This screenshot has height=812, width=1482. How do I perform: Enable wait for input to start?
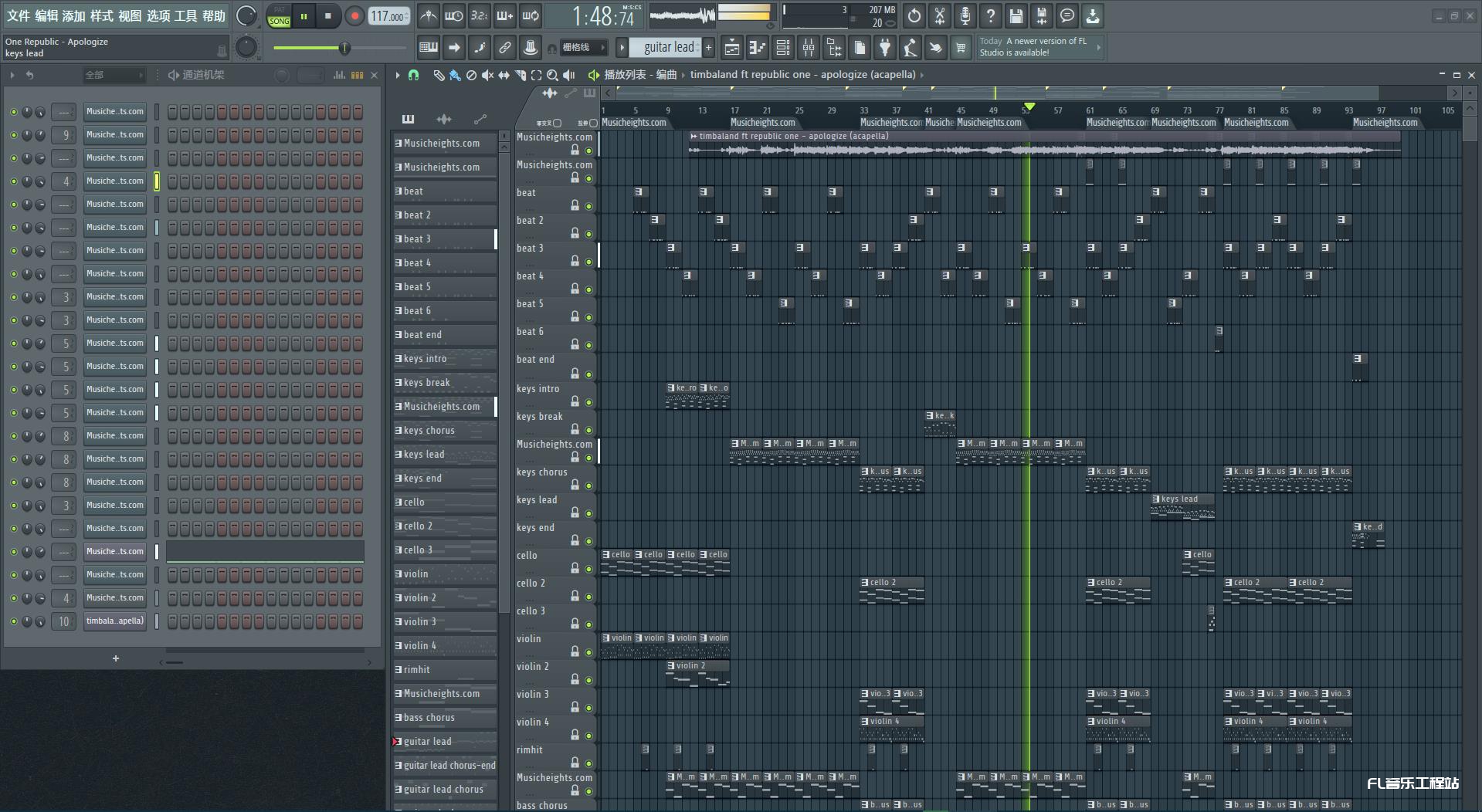tap(453, 15)
